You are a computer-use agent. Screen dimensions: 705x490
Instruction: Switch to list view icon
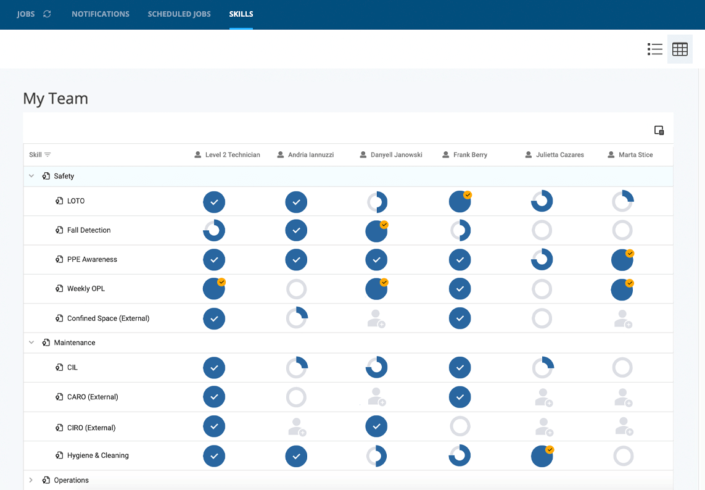tap(655, 49)
